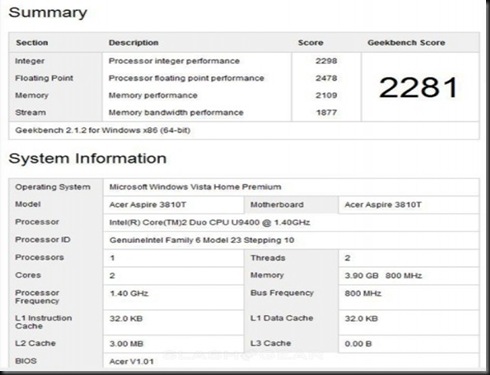Click the Model label

click(28, 204)
